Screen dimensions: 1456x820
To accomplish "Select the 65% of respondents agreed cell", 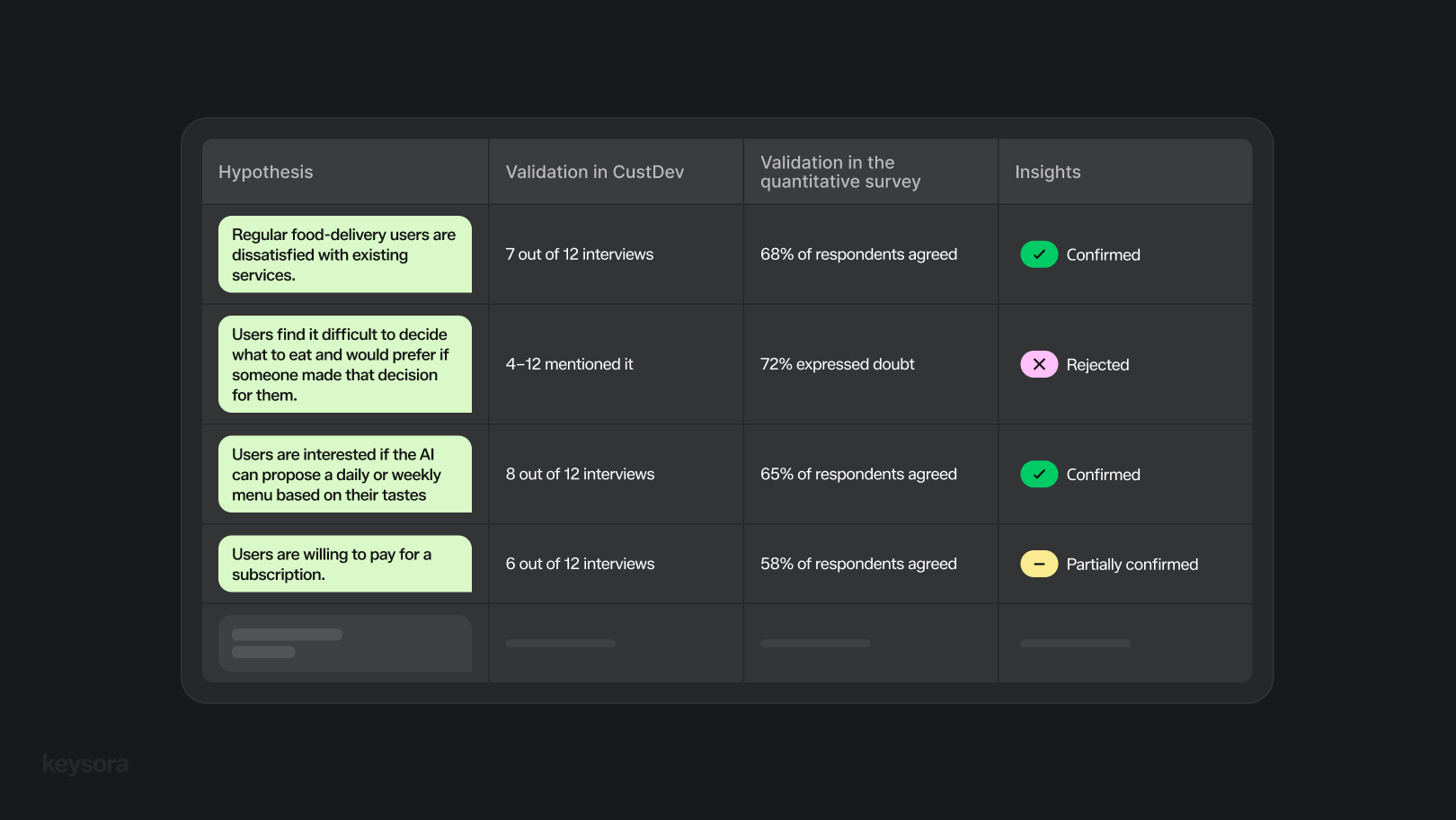I will (858, 474).
